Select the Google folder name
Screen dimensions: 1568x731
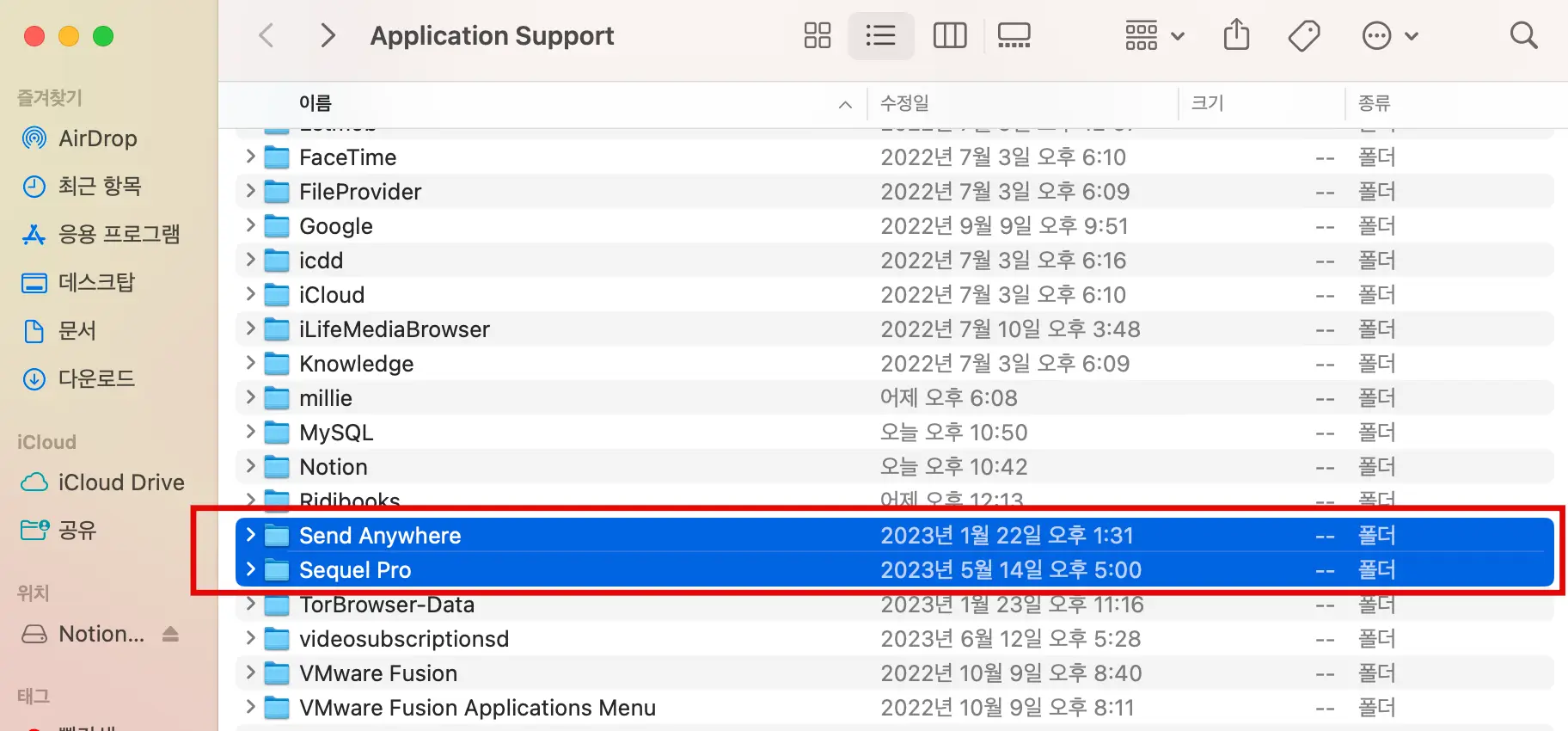click(x=335, y=226)
